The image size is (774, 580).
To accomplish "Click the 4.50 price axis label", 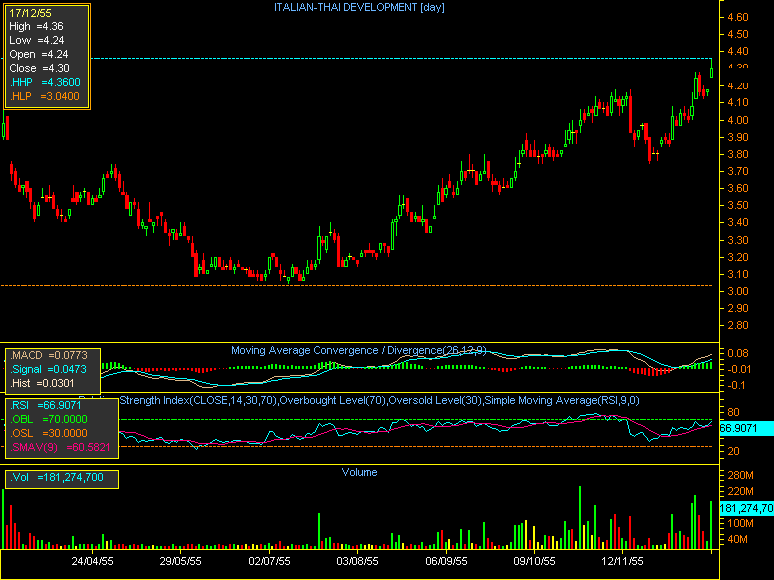I will 738,35.
